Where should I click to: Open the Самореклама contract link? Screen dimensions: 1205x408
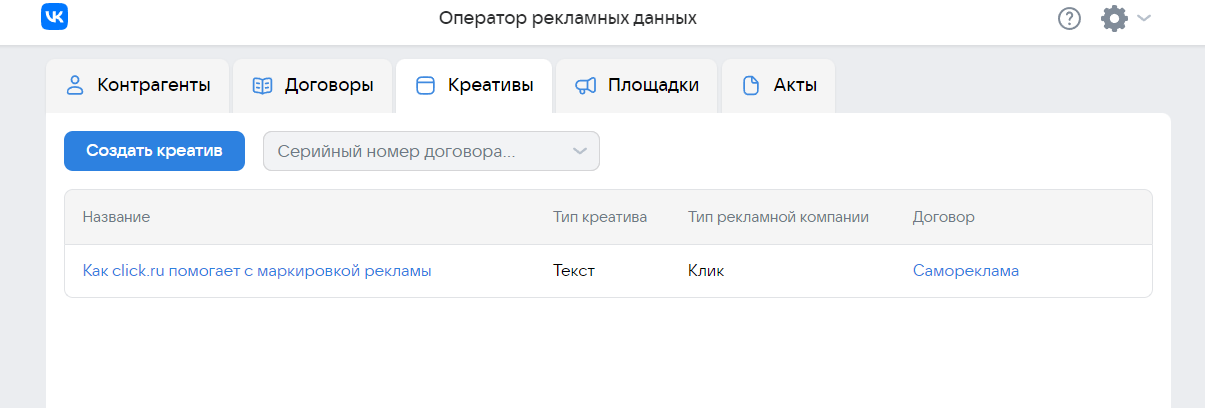tap(966, 270)
